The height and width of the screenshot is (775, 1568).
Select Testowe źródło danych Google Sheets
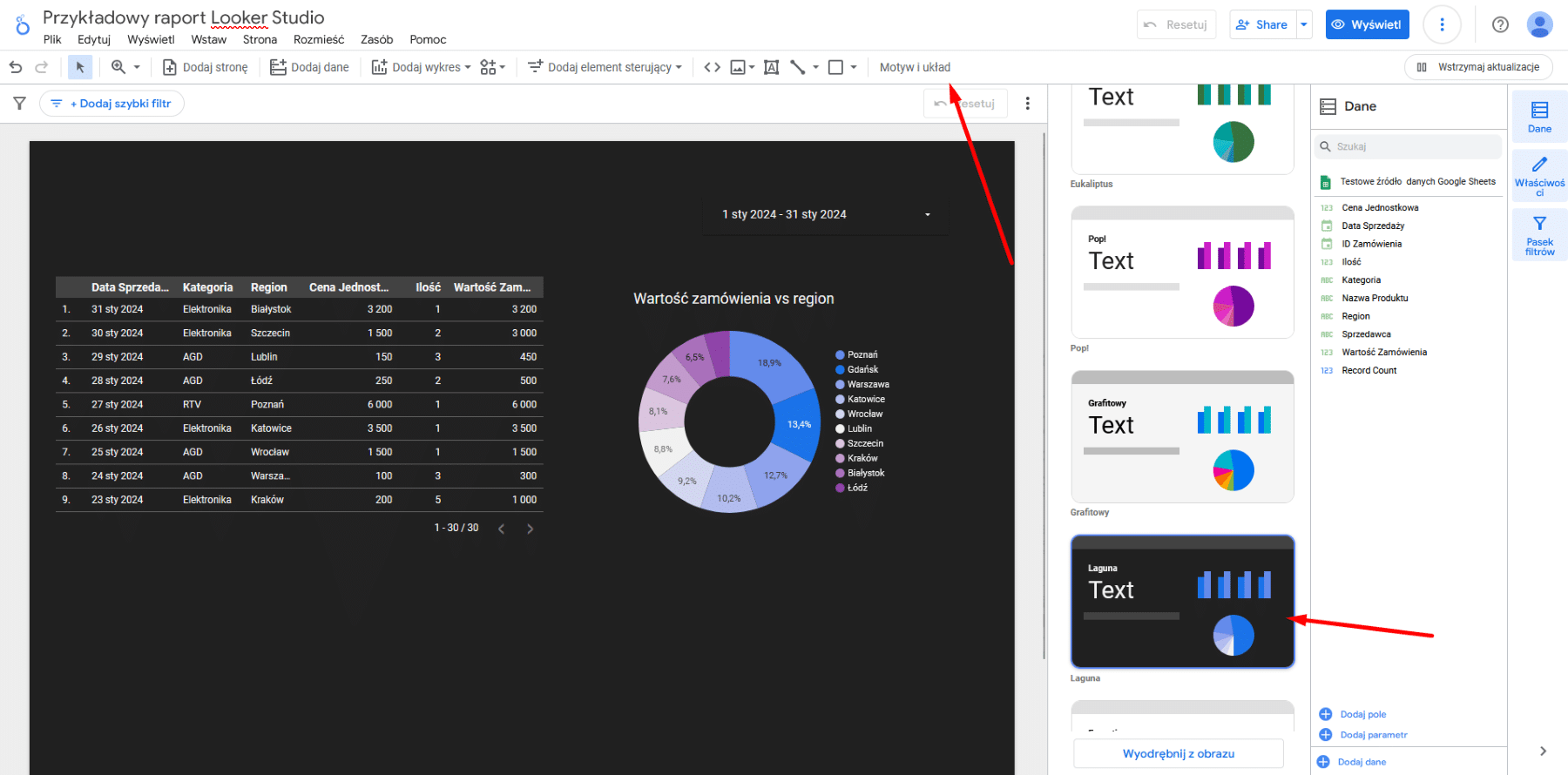tap(1409, 182)
